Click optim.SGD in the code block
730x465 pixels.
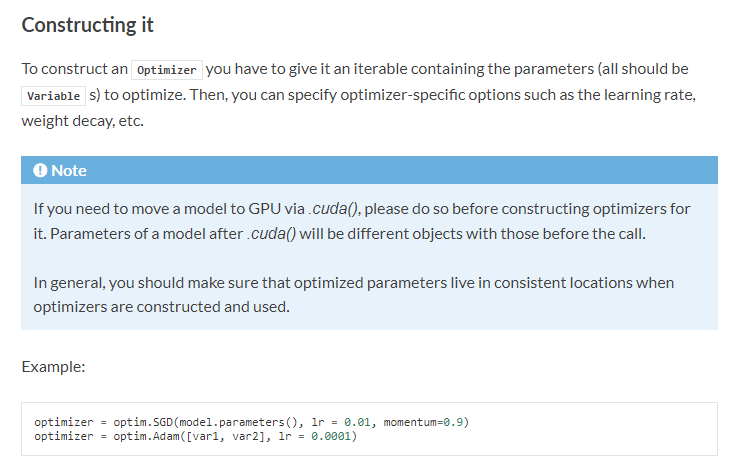click(143, 422)
